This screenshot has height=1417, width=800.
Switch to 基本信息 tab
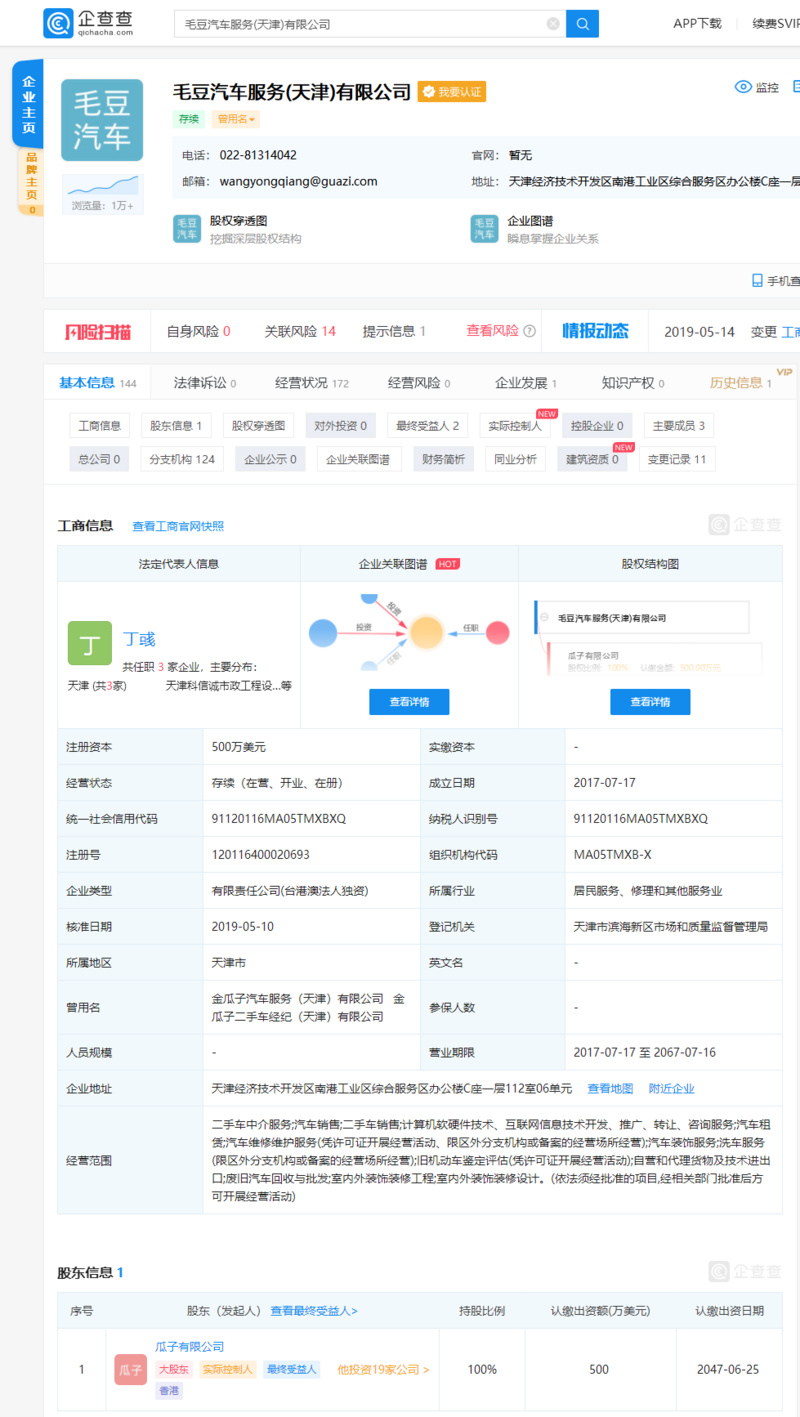97,382
